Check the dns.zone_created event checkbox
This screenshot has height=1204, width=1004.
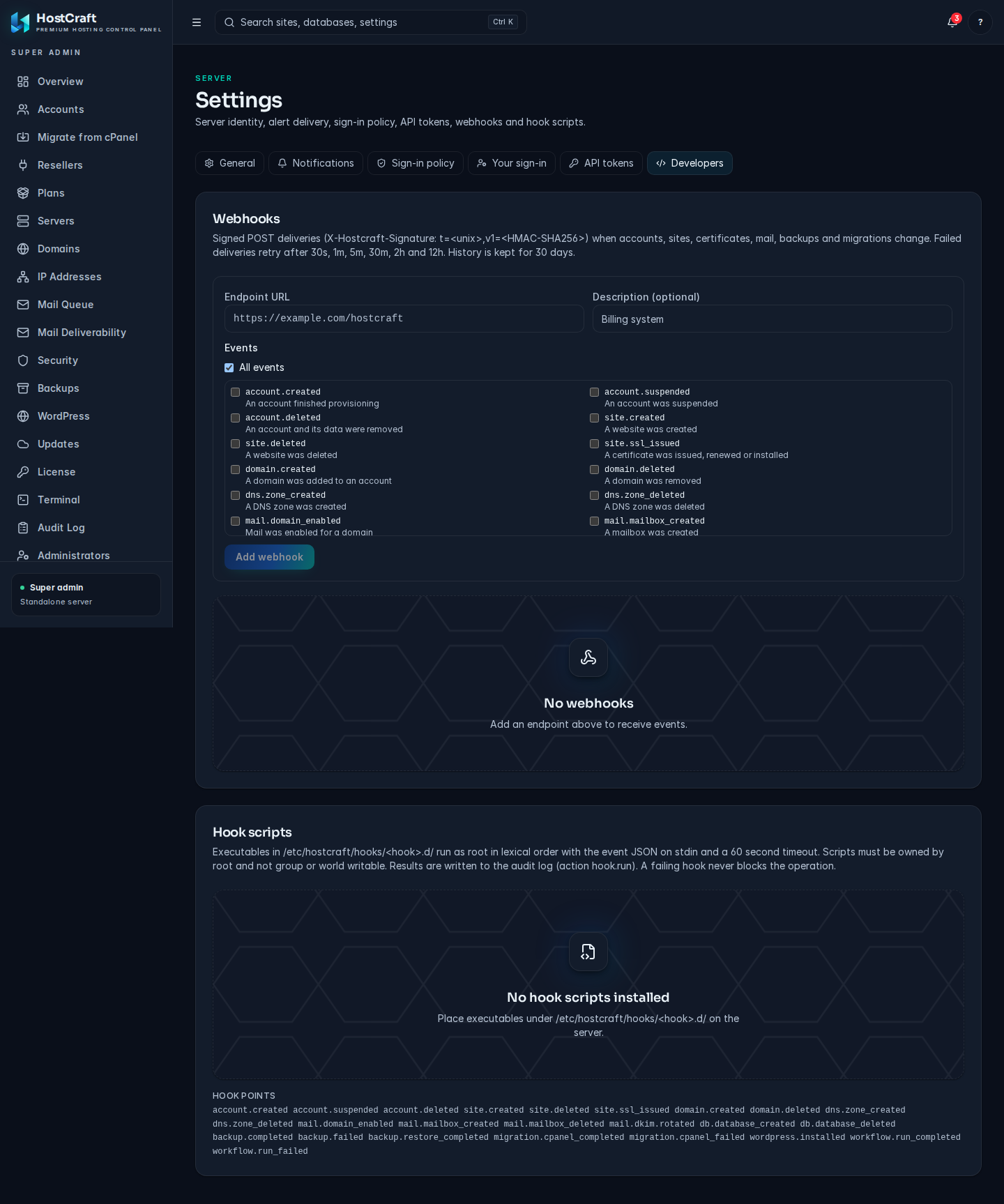coord(236,496)
